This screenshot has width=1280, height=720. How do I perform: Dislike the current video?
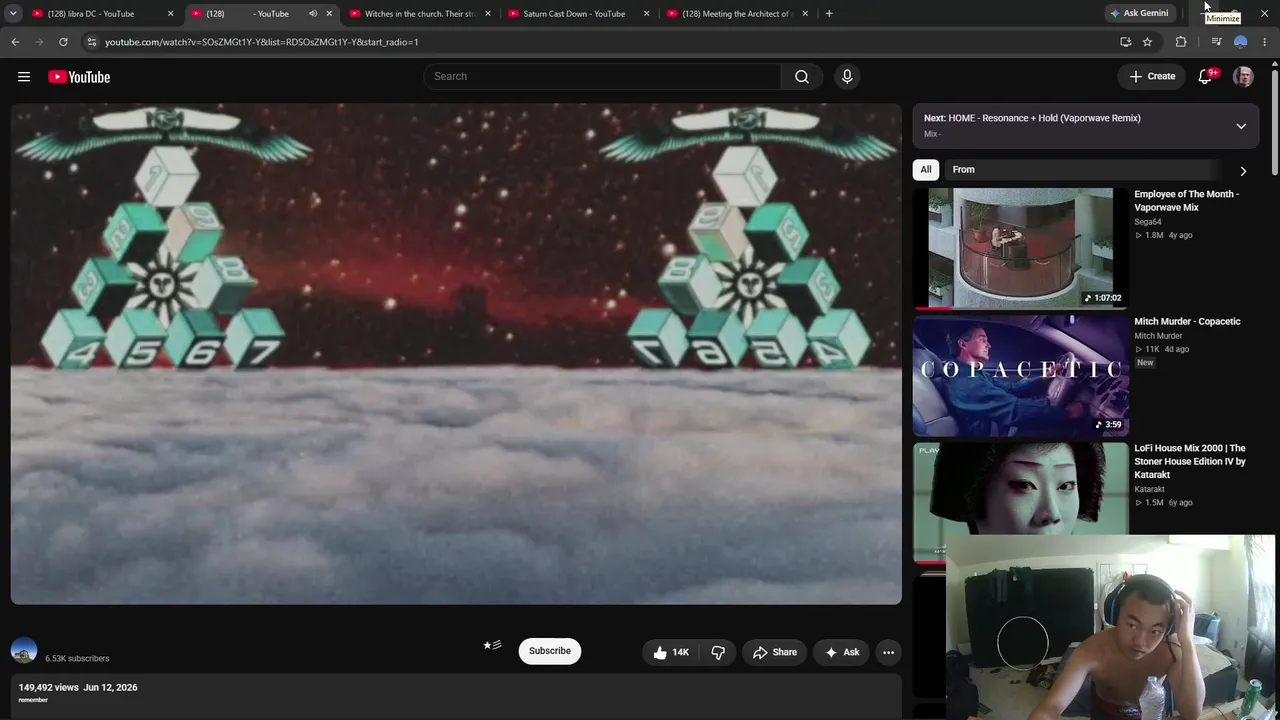coord(717,652)
